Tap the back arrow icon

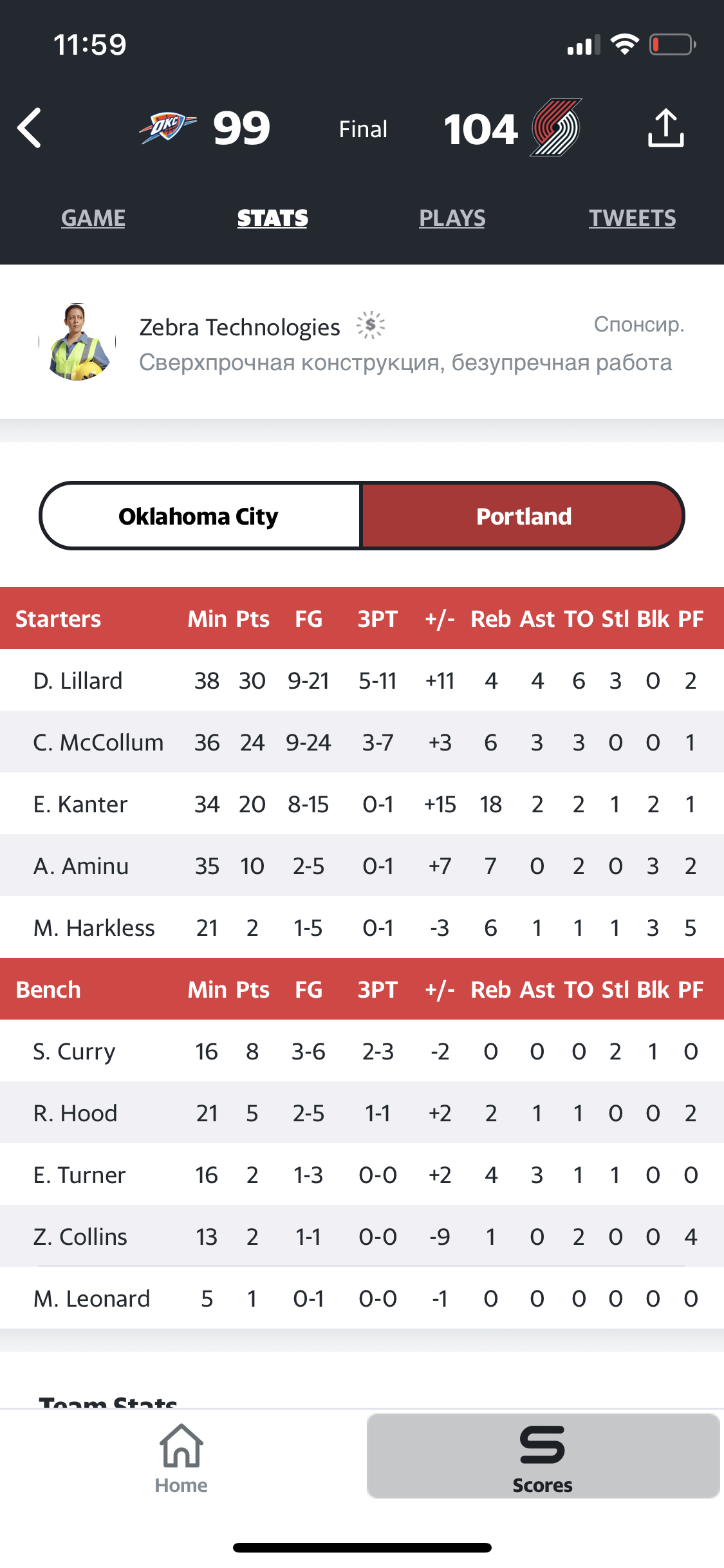point(30,128)
